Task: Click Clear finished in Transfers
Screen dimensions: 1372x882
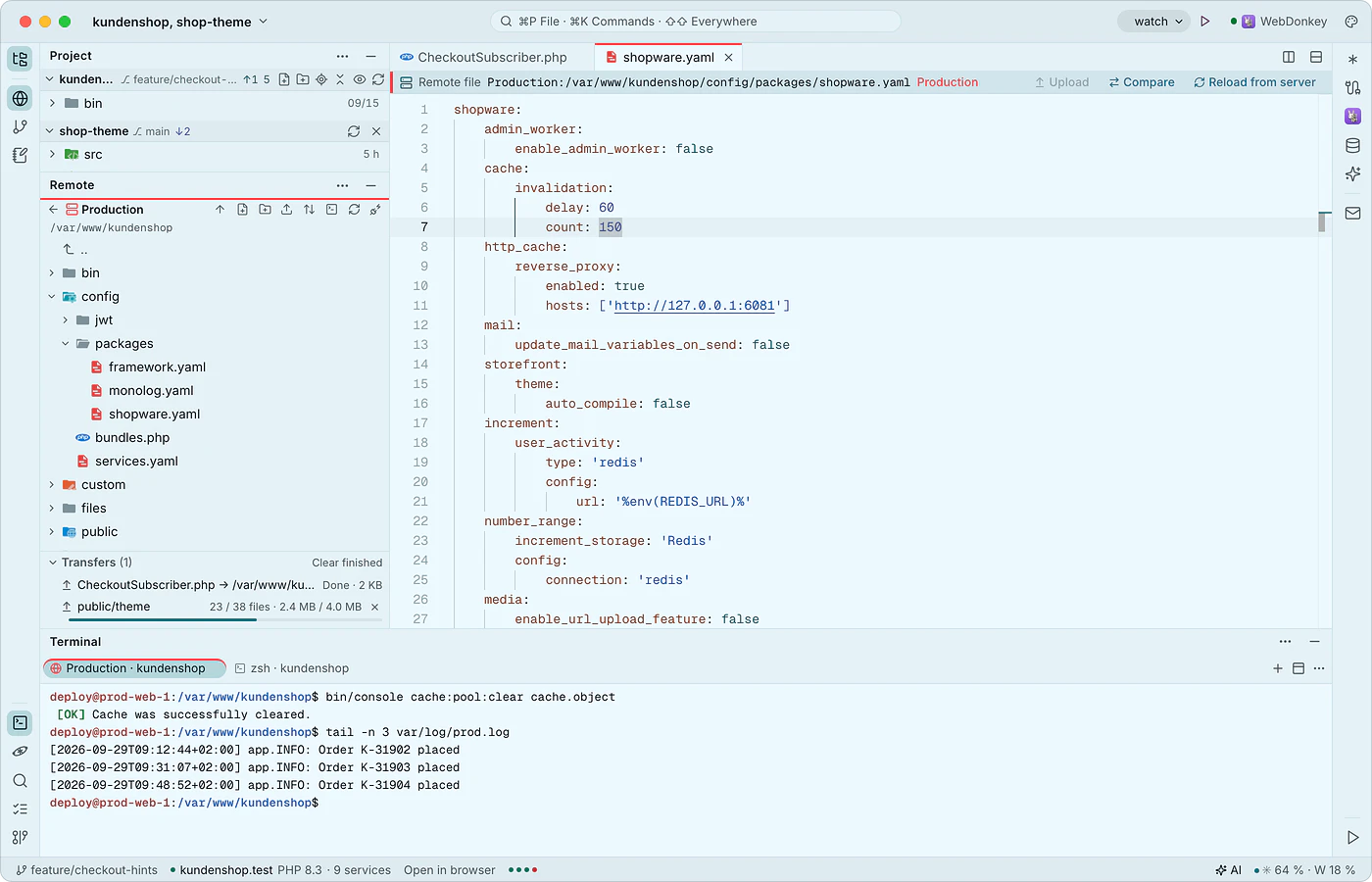Action: click(347, 563)
